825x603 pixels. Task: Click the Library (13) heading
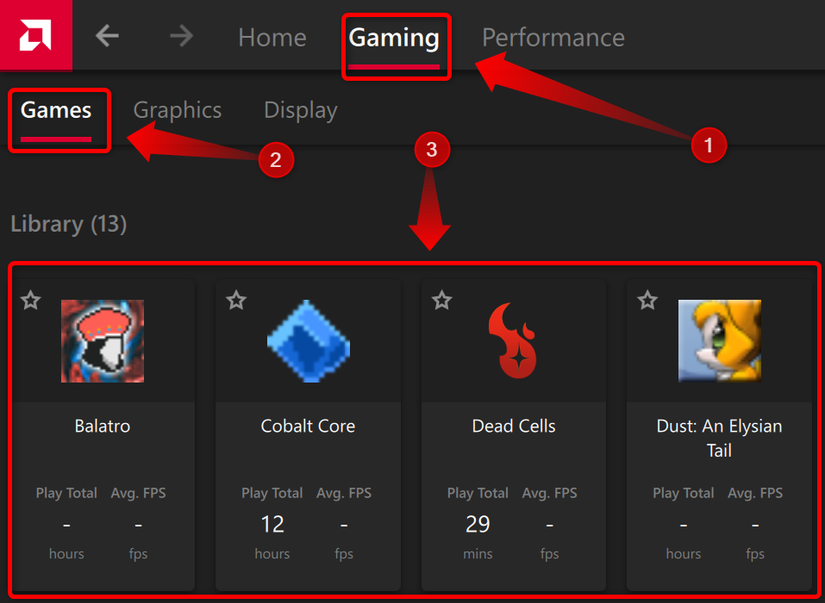[x=69, y=225]
